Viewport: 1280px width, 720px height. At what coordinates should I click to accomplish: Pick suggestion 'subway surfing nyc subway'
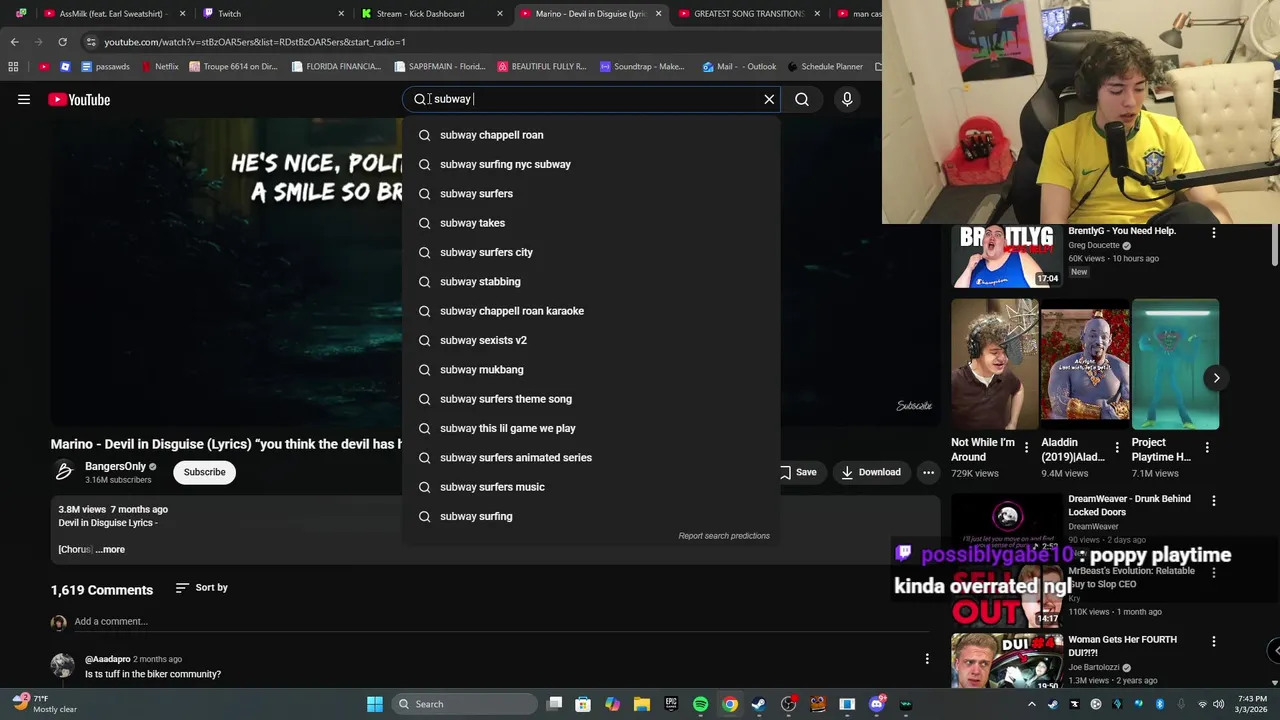tap(591, 164)
